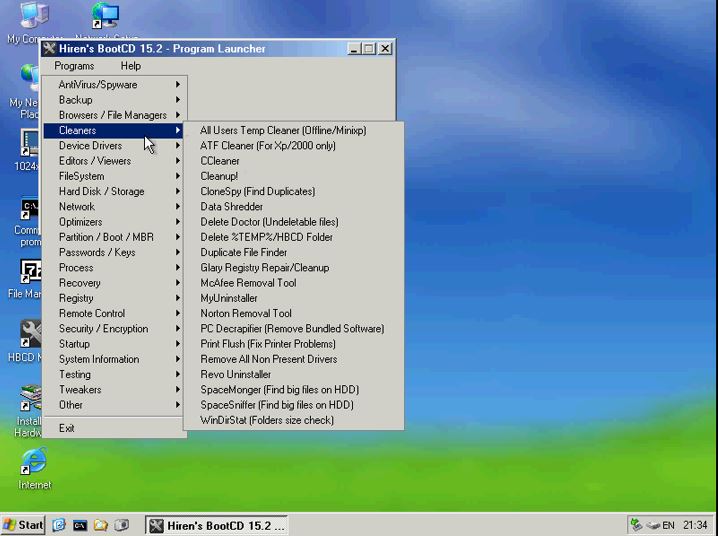The width and height of the screenshot is (718, 536).
Task: Select Remove All Non Present Drivers
Action: [294, 359]
